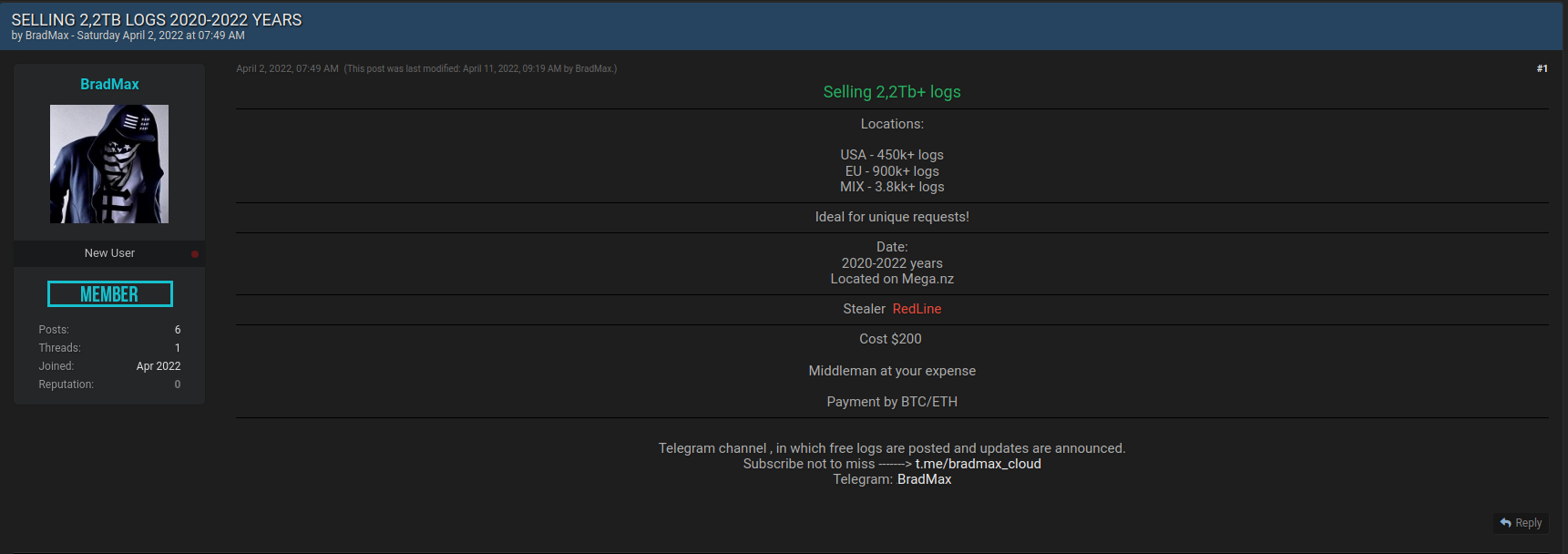Click the author byline under the thread title
The image size is (1568, 554).
128,36
